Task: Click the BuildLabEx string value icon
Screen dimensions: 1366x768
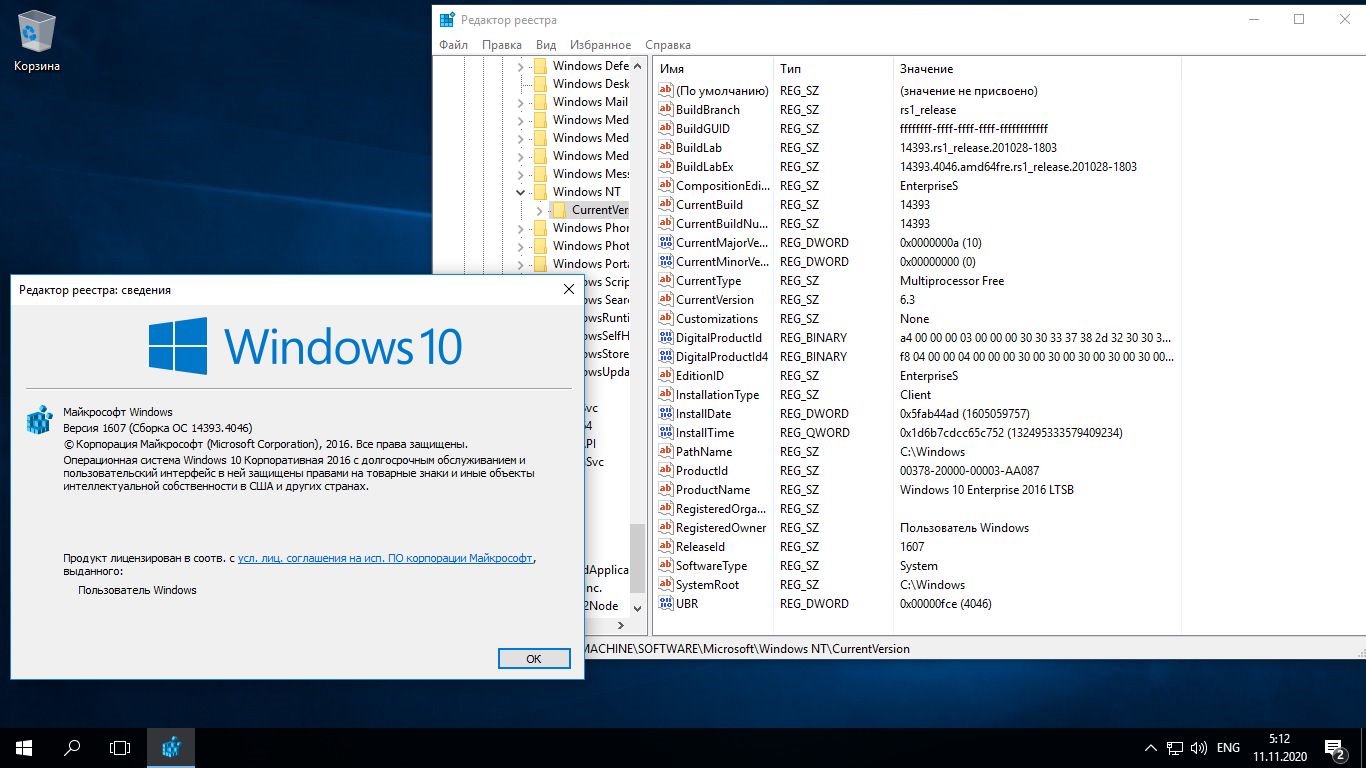Action: [x=666, y=167]
